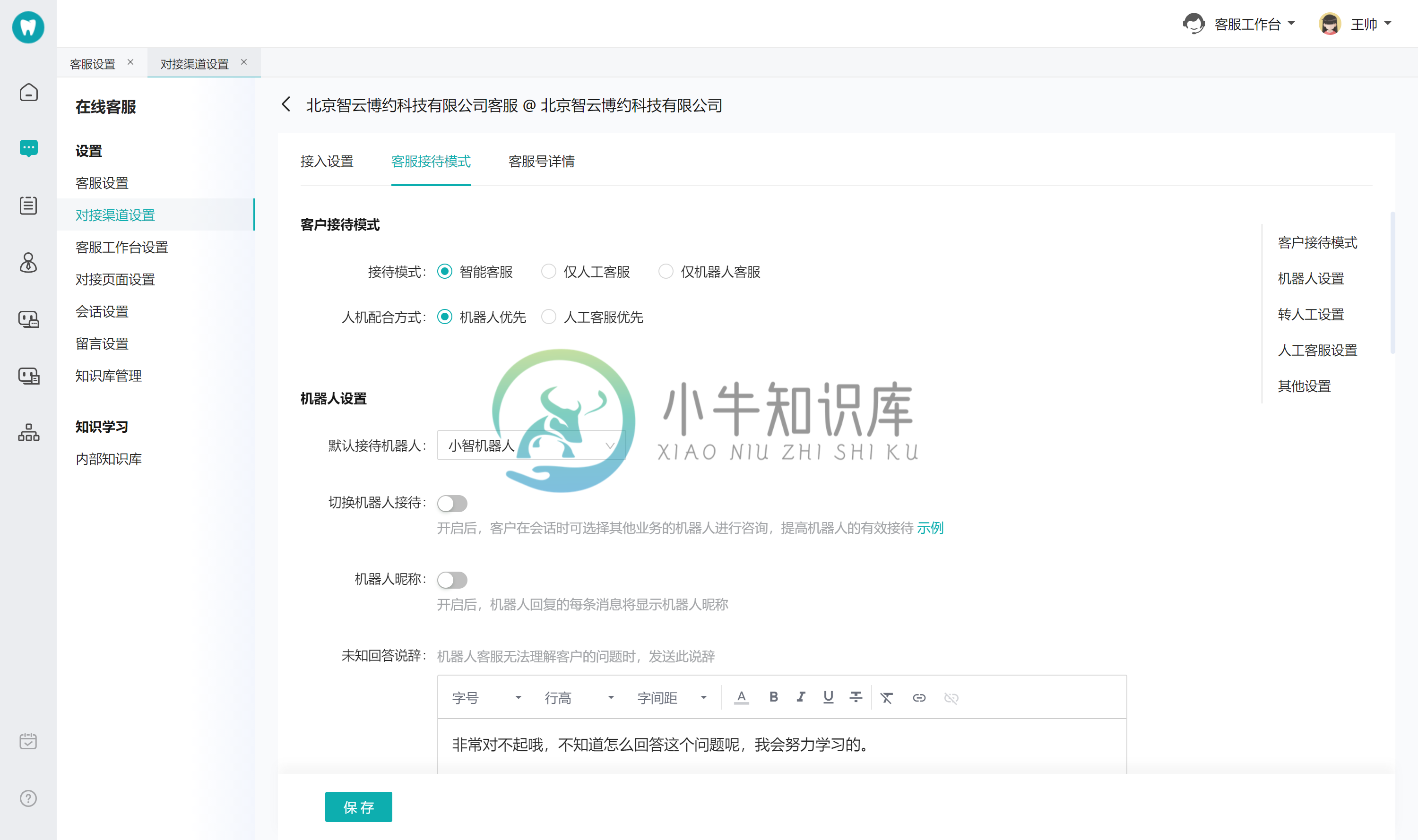Close the 客服设置 tab
This screenshot has width=1418, height=840.
pyautogui.click(x=130, y=62)
